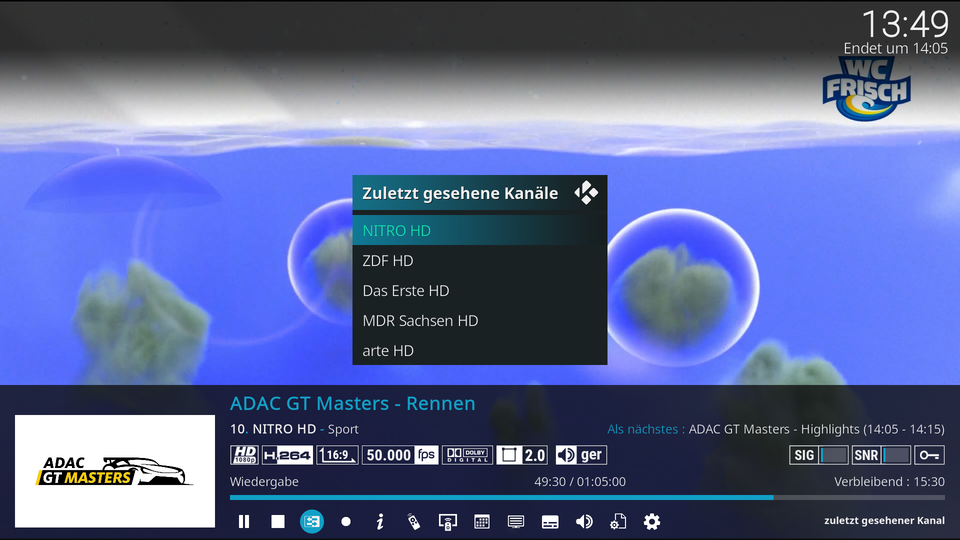Stop playback with the square stop button
960x540 pixels.
278,522
